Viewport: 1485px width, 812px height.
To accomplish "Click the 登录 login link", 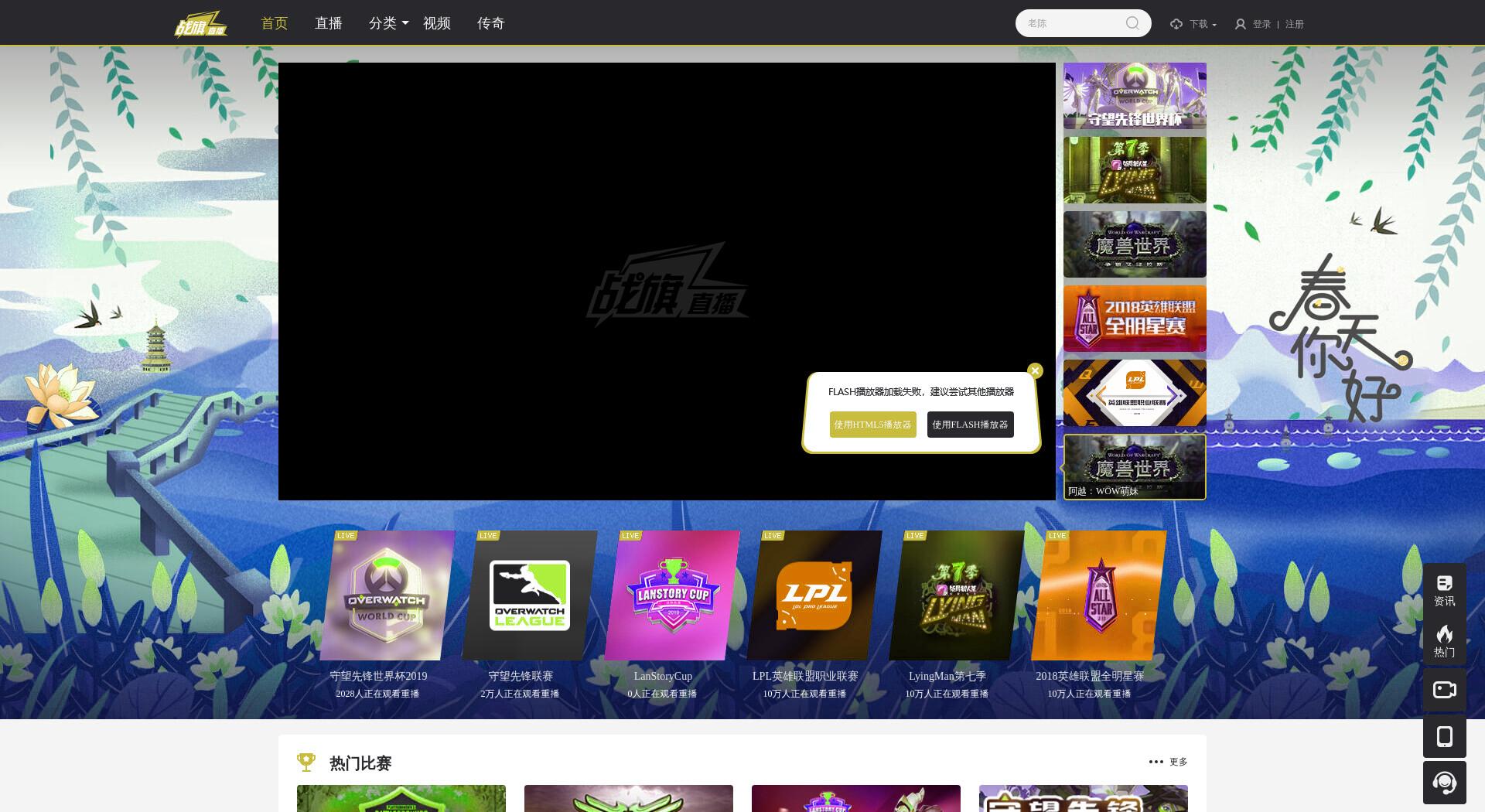I will pyautogui.click(x=1261, y=24).
